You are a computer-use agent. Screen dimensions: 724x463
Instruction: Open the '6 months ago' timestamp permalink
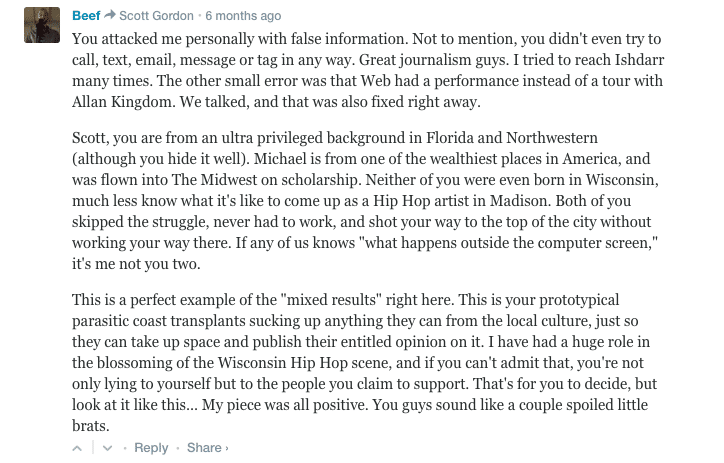[245, 16]
